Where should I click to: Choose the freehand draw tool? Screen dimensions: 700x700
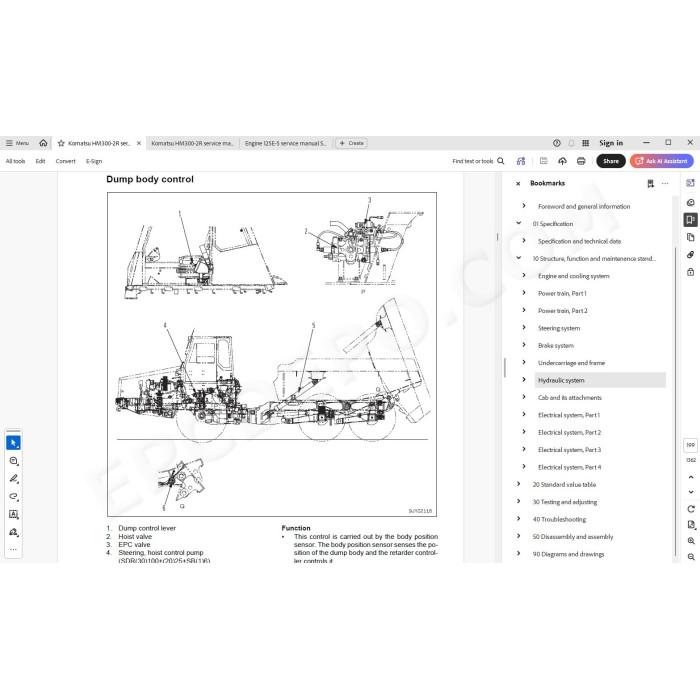(x=13, y=496)
